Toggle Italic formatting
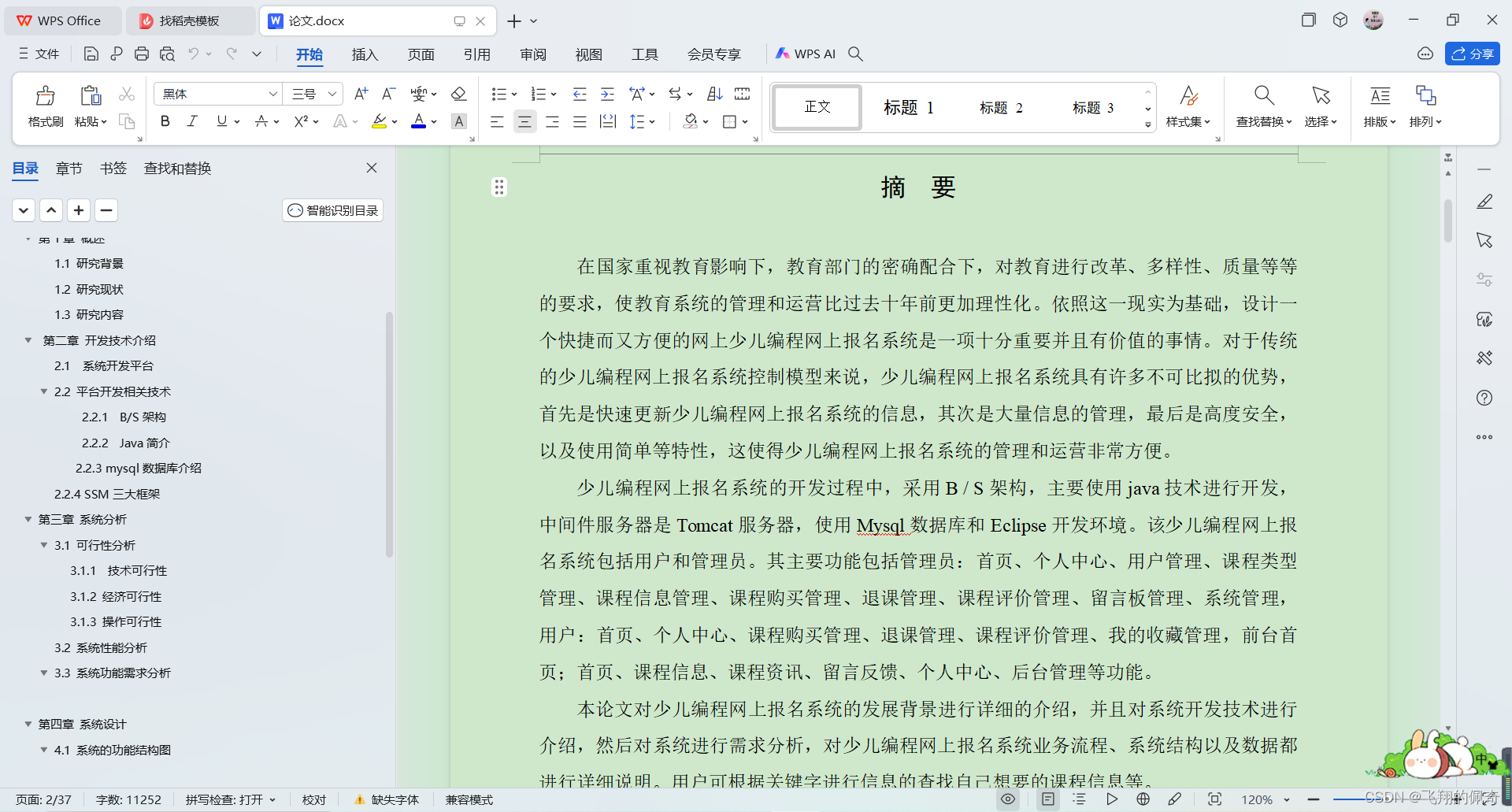Image resolution: width=1512 pixels, height=812 pixels. pyautogui.click(x=192, y=121)
